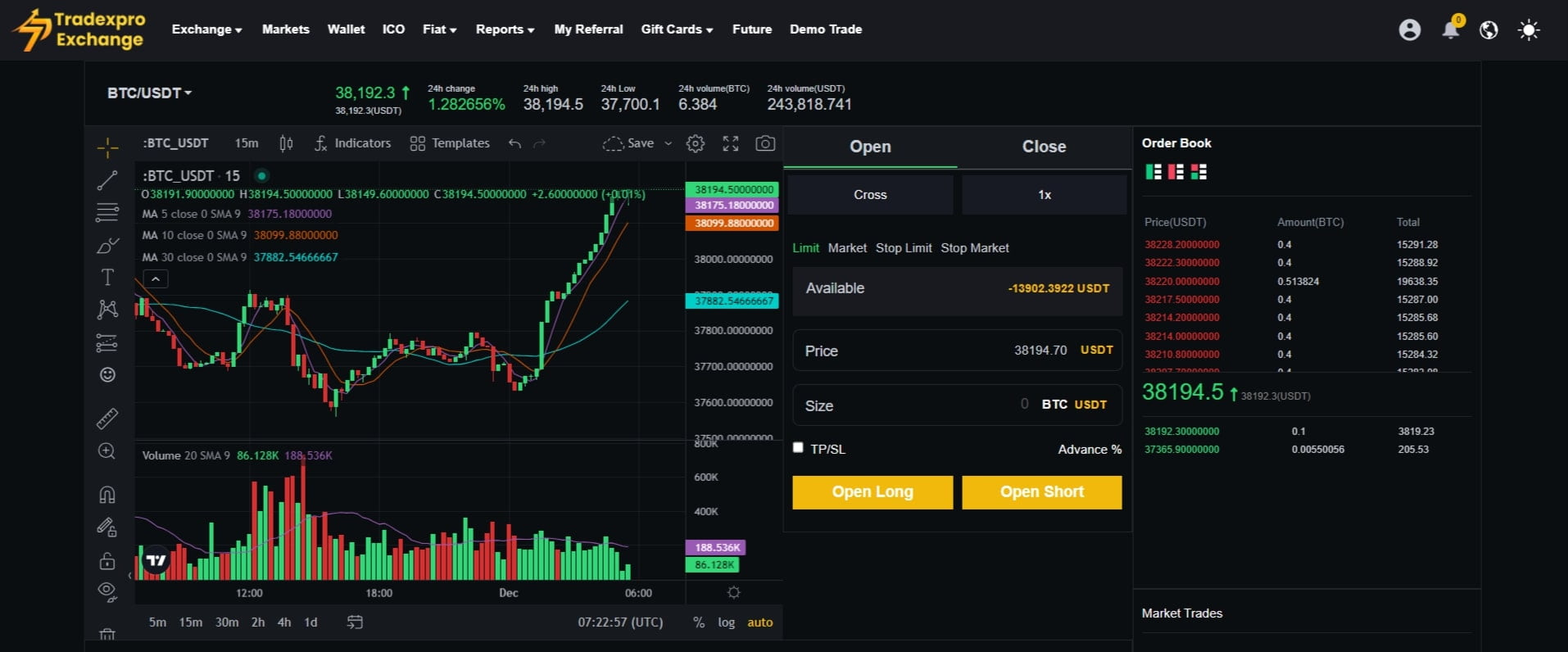Click the Open Short button

tap(1042, 492)
